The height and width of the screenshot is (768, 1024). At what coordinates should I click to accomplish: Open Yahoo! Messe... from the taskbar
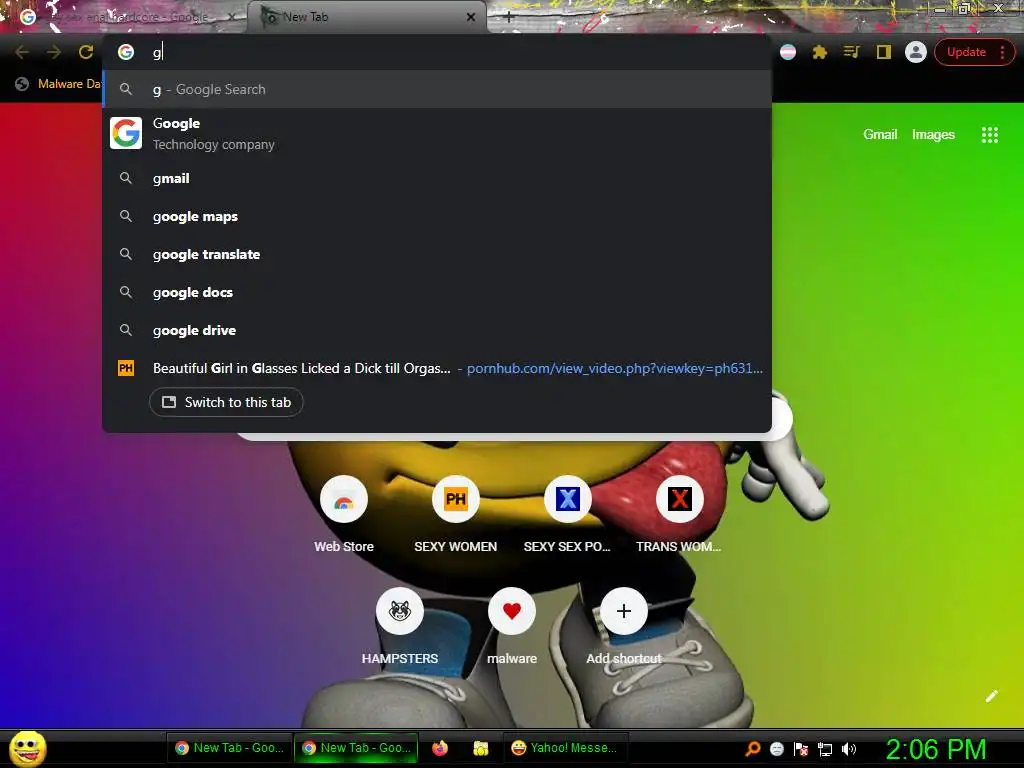566,748
